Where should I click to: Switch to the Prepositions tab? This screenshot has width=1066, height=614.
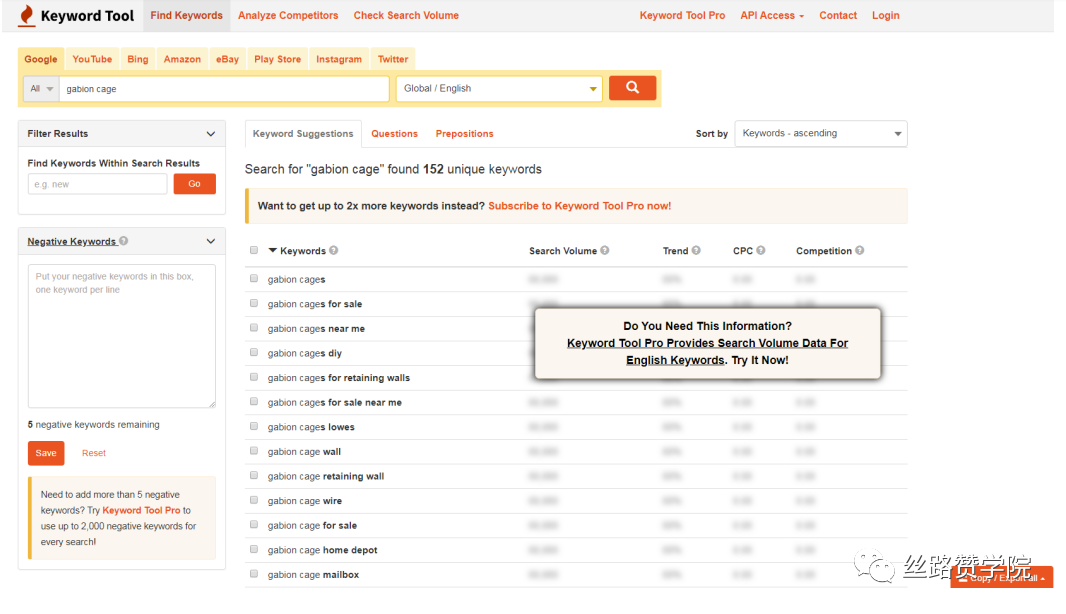coord(464,133)
